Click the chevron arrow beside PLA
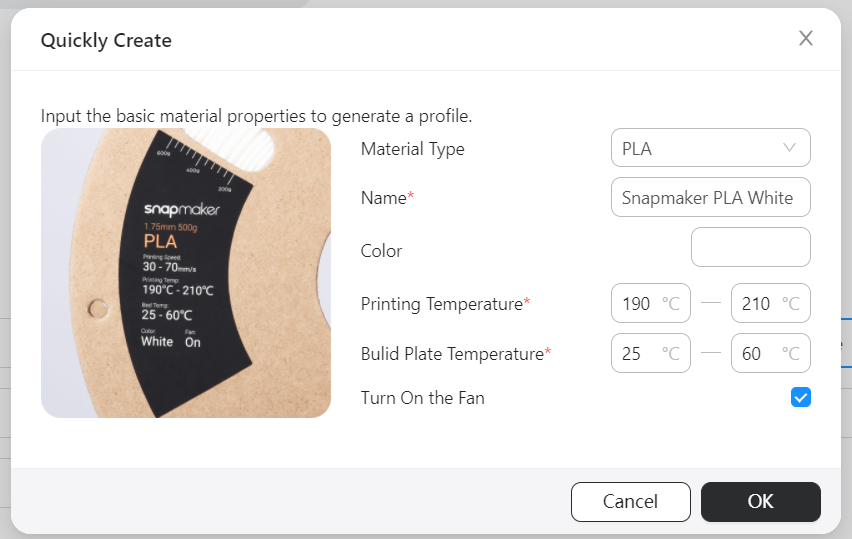Image resolution: width=852 pixels, height=539 pixels. (x=790, y=148)
